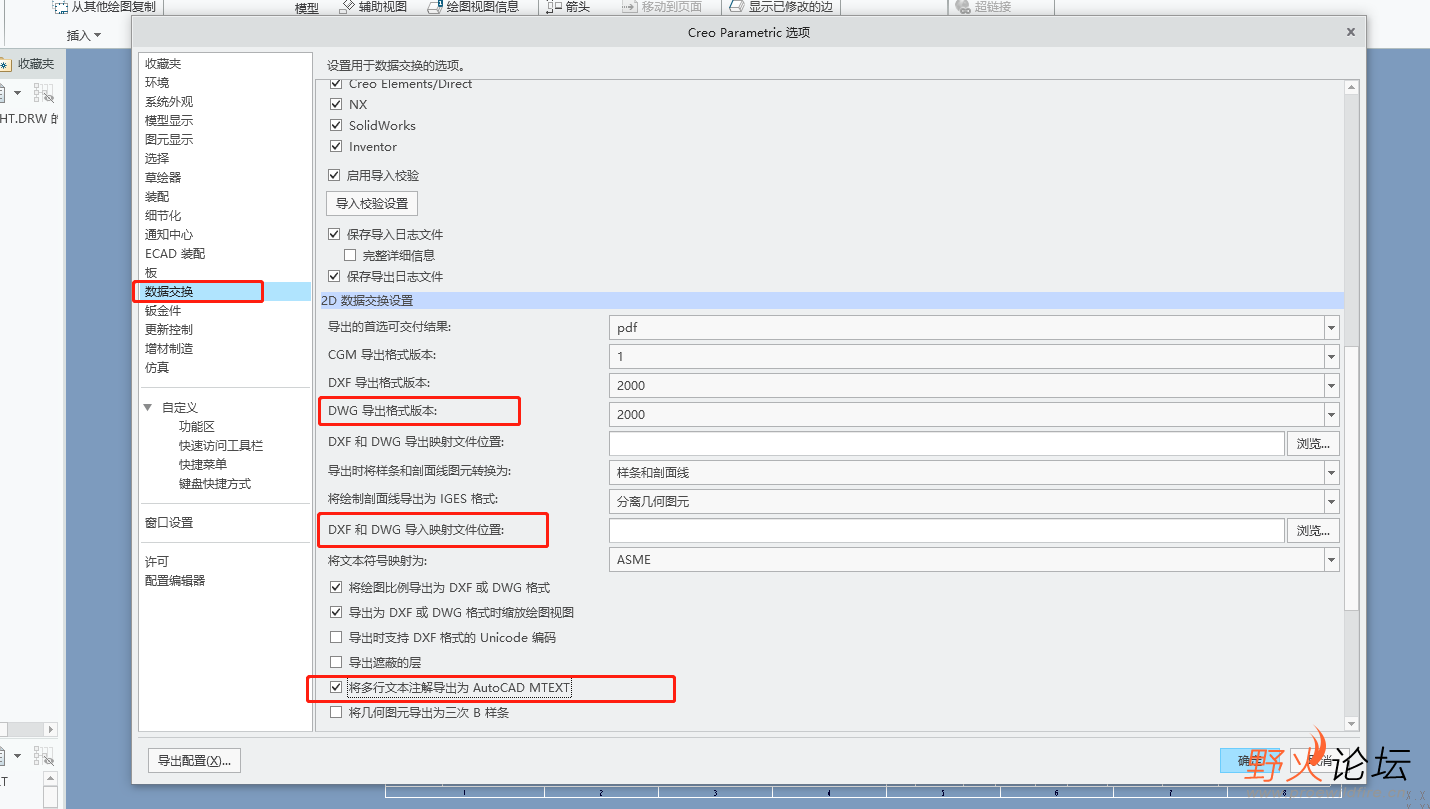Click 导出配置(X)... button

tap(194, 761)
